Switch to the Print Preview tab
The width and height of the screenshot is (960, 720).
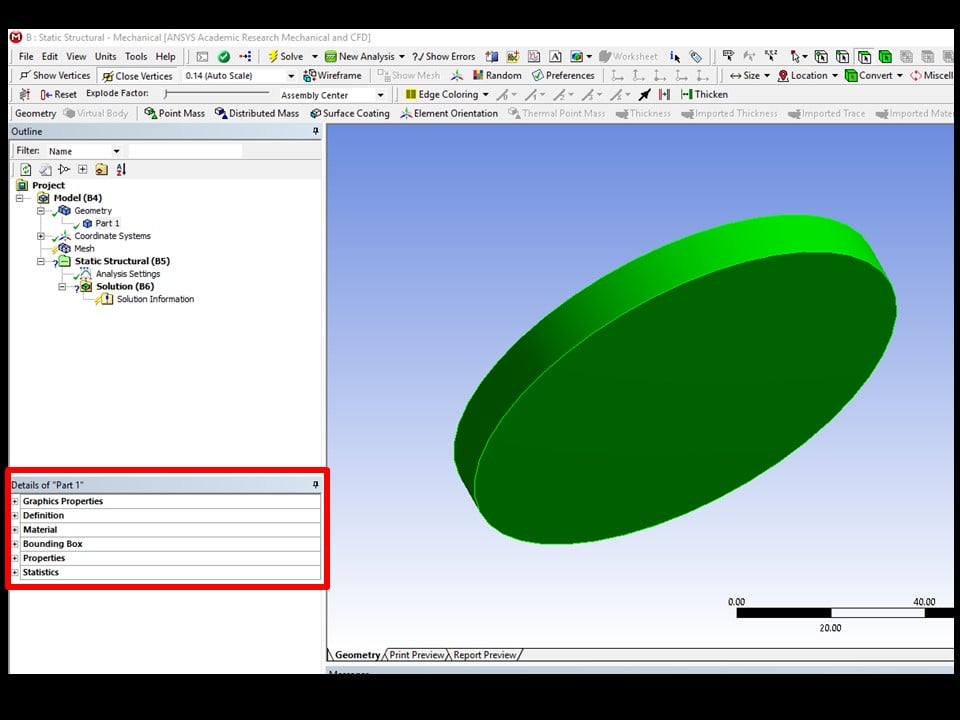417,654
